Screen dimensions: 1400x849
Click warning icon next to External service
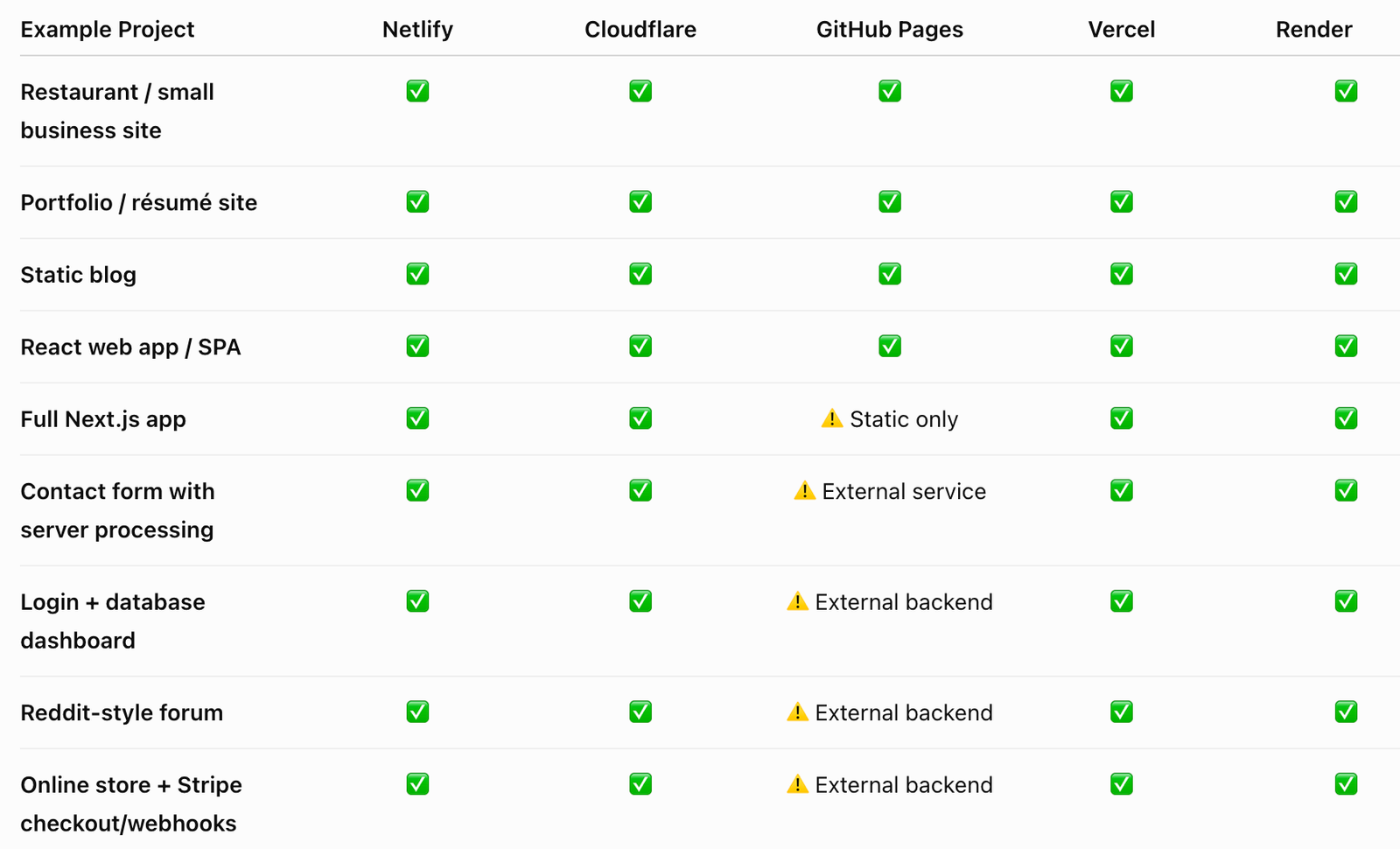(x=804, y=490)
